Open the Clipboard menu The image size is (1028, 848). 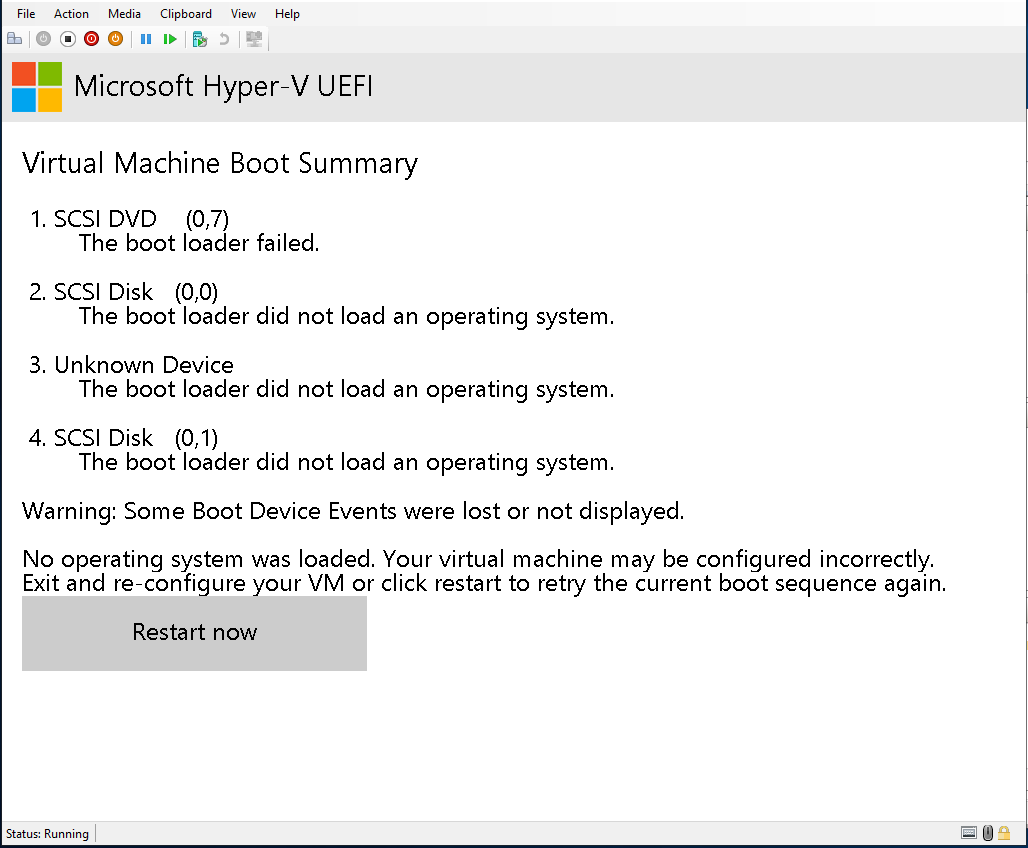pyautogui.click(x=186, y=14)
